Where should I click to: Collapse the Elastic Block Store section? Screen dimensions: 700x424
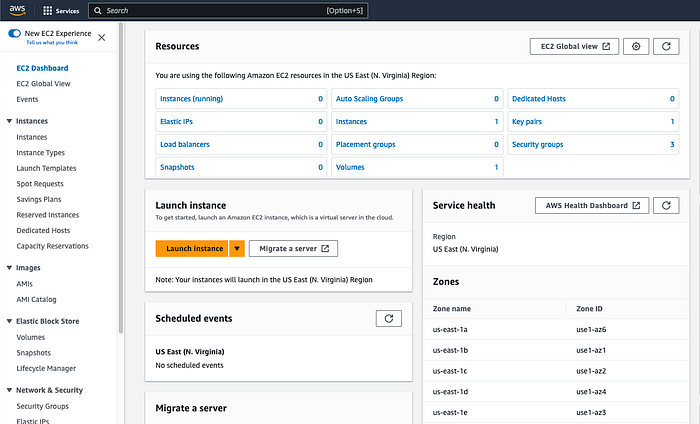coord(9,321)
